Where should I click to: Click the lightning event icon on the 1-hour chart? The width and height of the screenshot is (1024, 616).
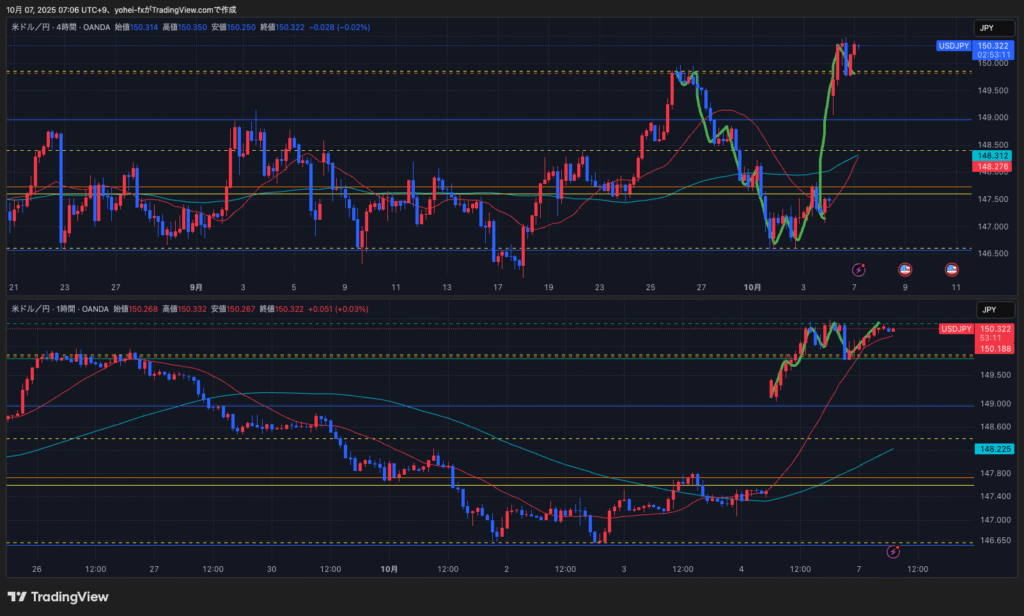pyautogui.click(x=893, y=551)
